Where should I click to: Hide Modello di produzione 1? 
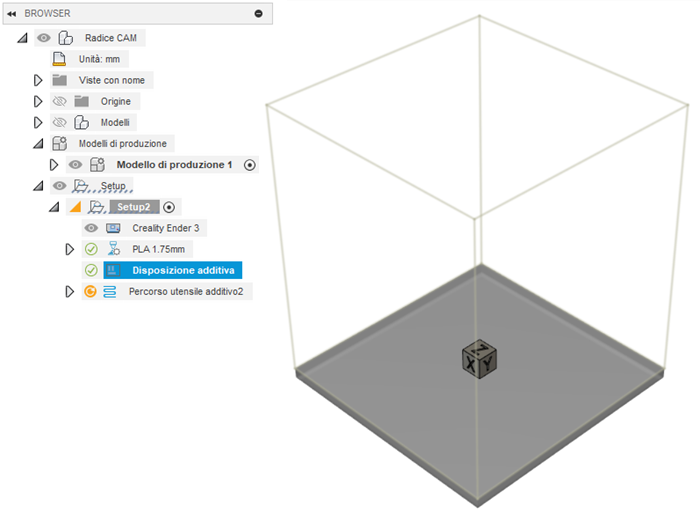tap(75, 165)
